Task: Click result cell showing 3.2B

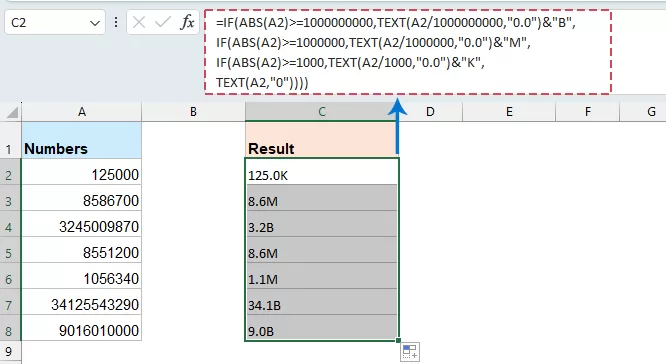Action: pyautogui.click(x=322, y=224)
